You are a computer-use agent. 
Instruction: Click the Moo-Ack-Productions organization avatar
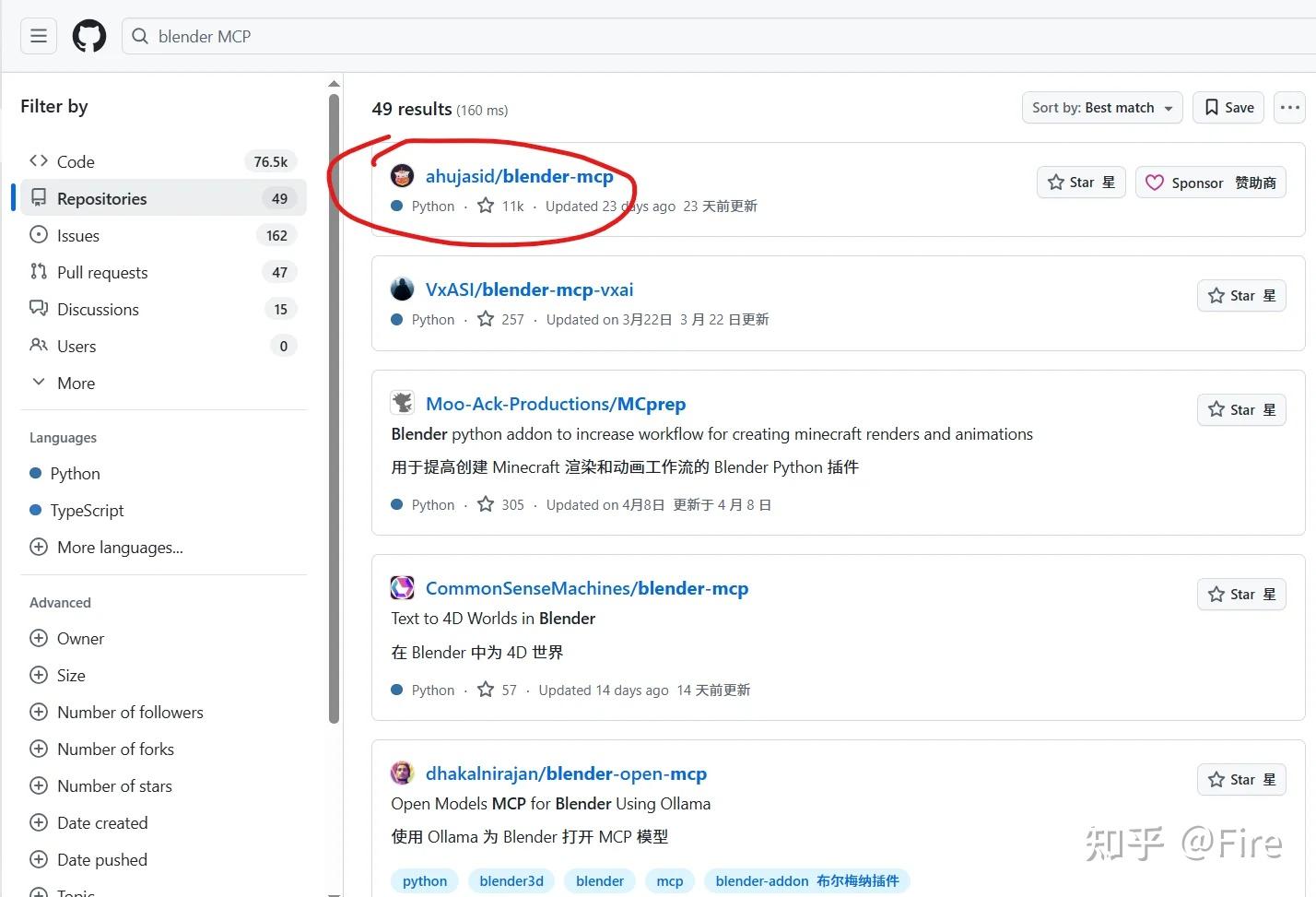pos(402,403)
